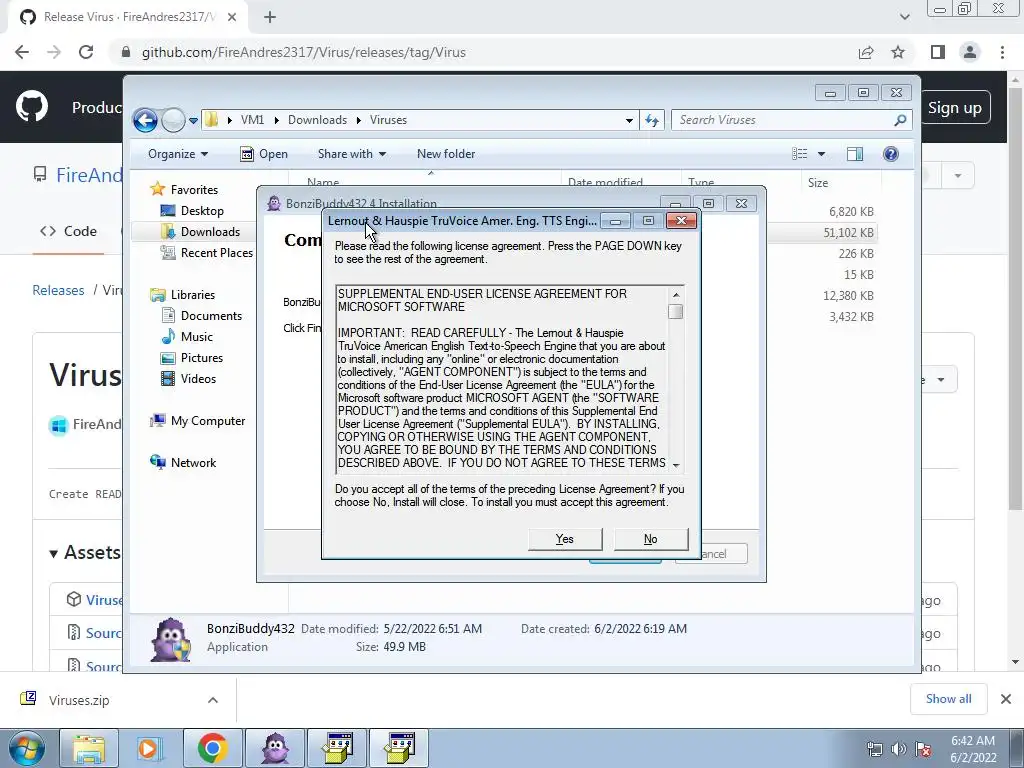Reload the GitHub page in Chrome

click(86, 52)
